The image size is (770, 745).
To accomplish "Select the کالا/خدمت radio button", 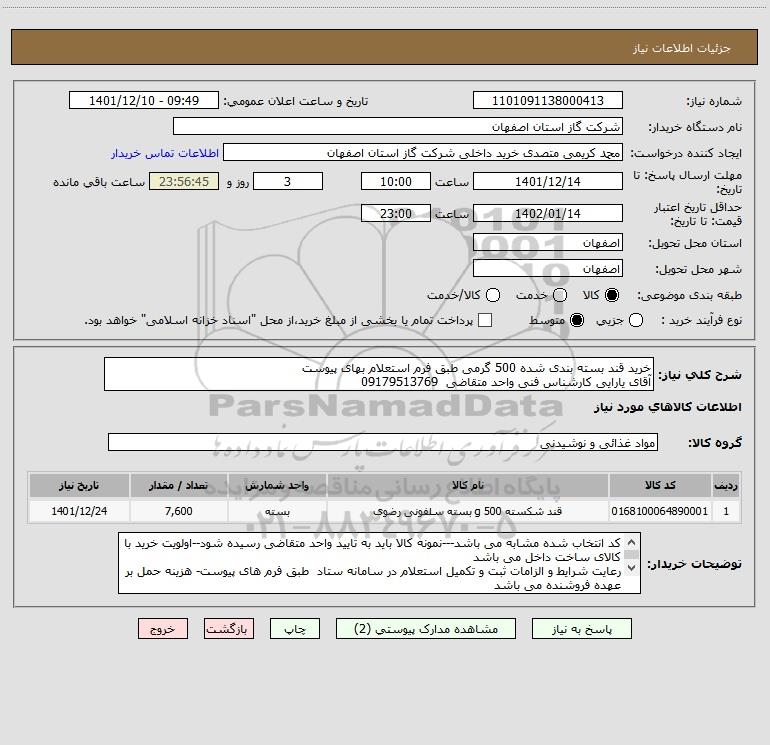I will [x=493, y=295].
